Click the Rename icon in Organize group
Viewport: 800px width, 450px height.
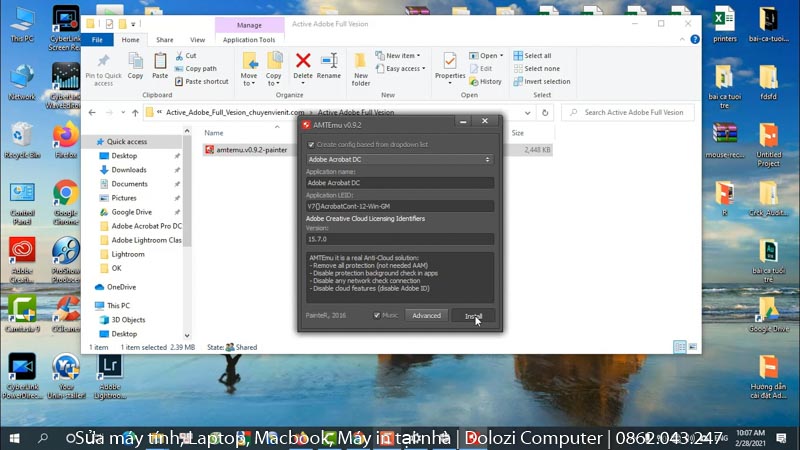click(x=329, y=64)
